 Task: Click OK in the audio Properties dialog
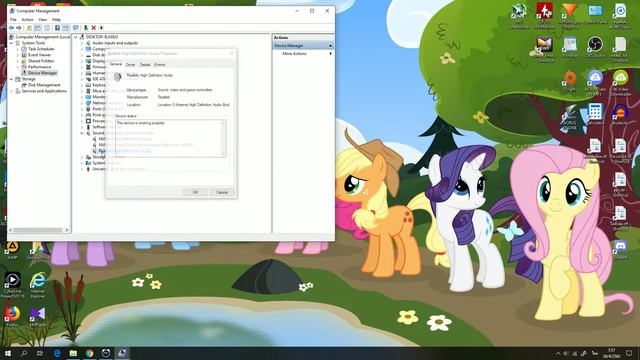(195, 192)
